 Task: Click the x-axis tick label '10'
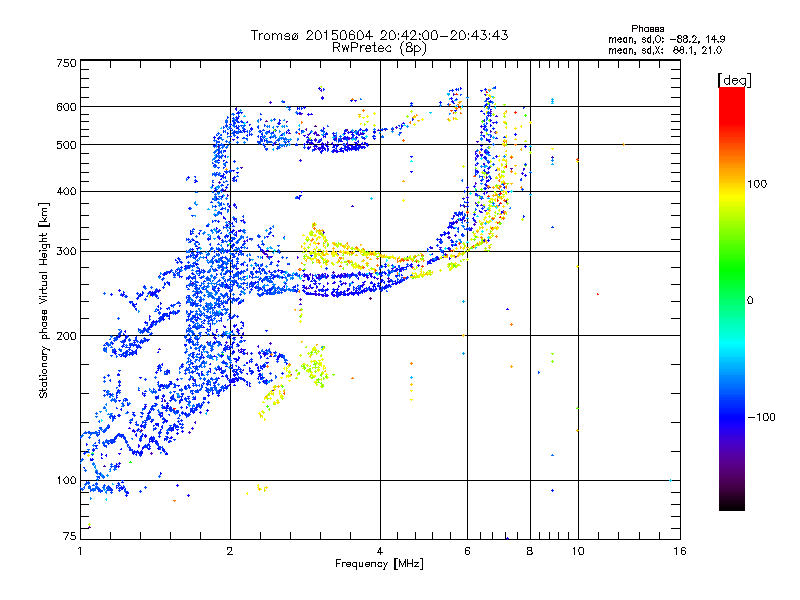(578, 551)
